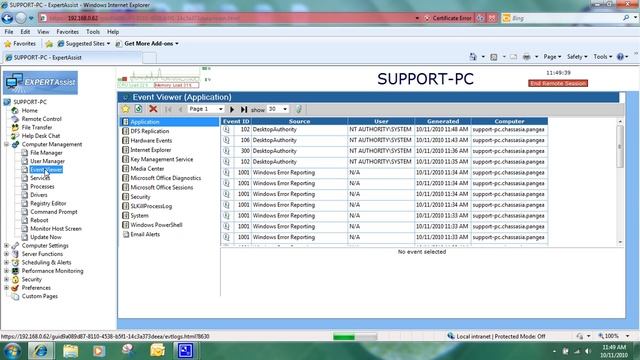Open the View menu

pyautogui.click(x=43, y=32)
